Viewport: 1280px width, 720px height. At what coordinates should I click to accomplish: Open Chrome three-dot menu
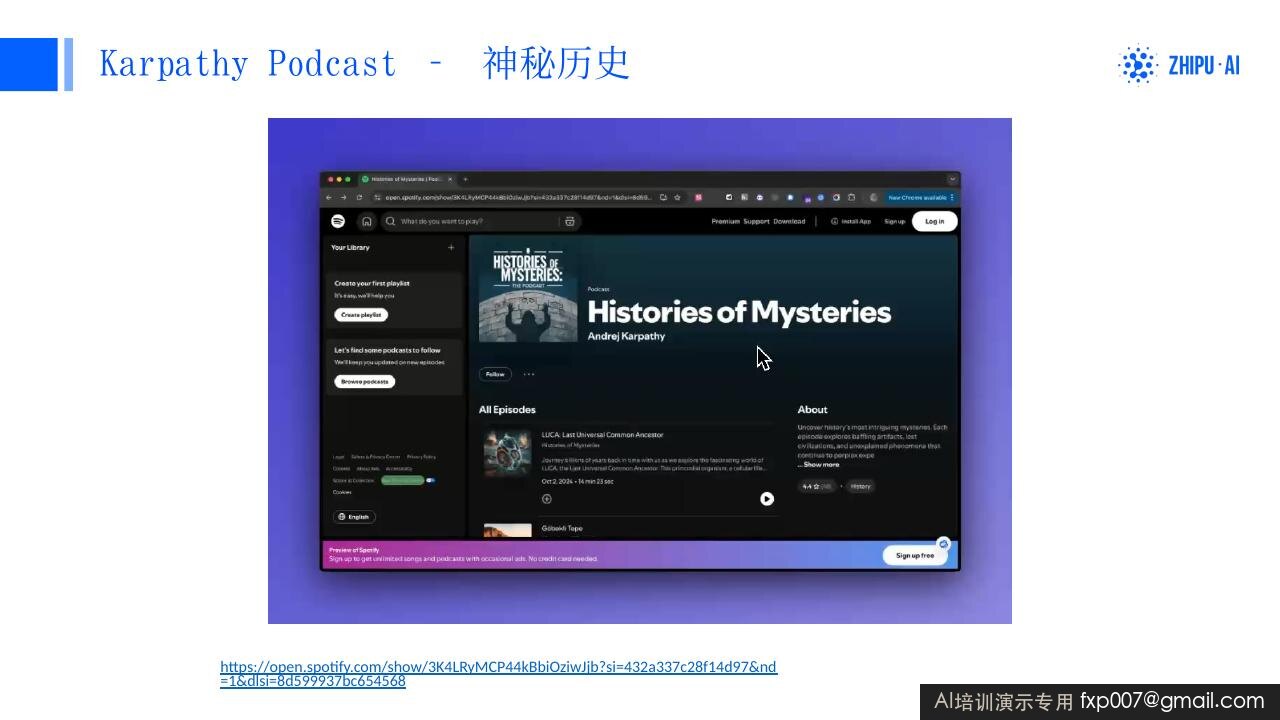(952, 197)
